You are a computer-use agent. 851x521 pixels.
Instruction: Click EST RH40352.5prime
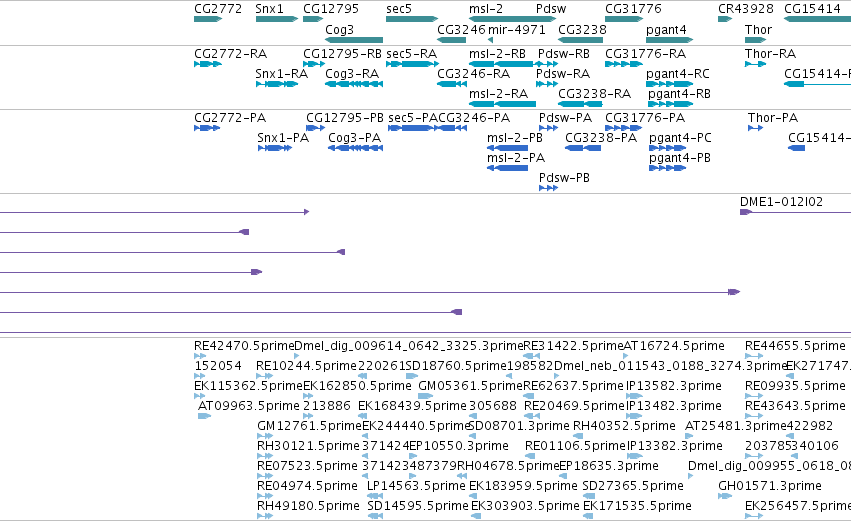624,426
